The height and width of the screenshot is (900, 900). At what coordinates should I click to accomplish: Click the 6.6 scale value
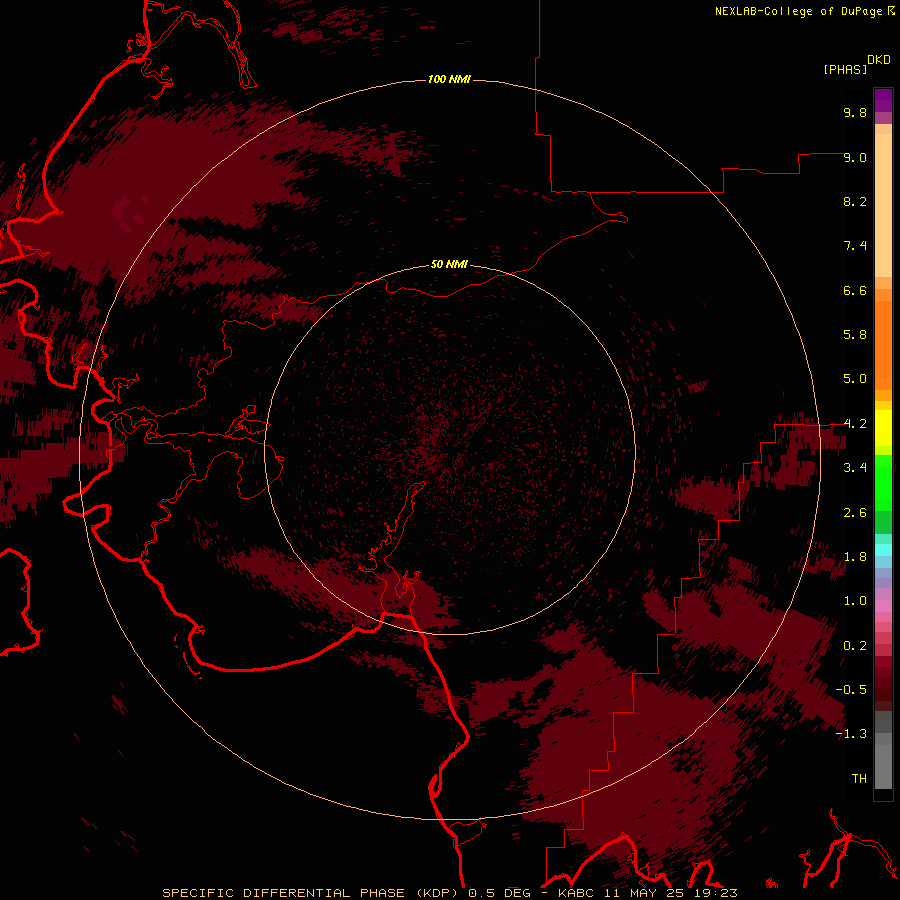coord(855,290)
